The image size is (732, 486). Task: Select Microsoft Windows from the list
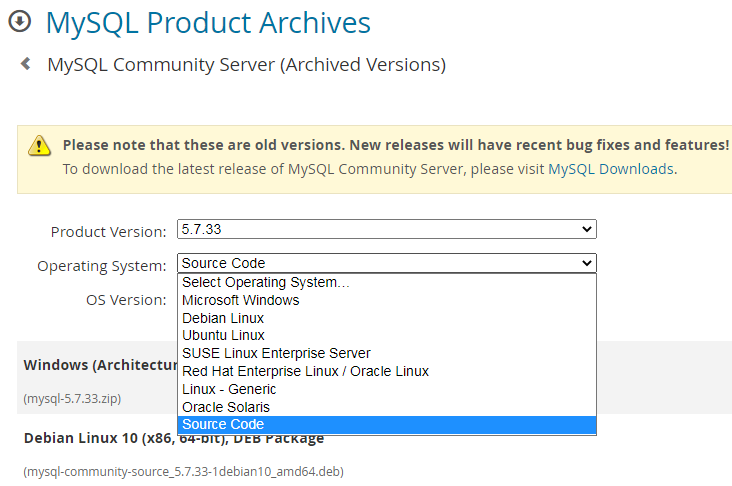pyautogui.click(x=387, y=300)
